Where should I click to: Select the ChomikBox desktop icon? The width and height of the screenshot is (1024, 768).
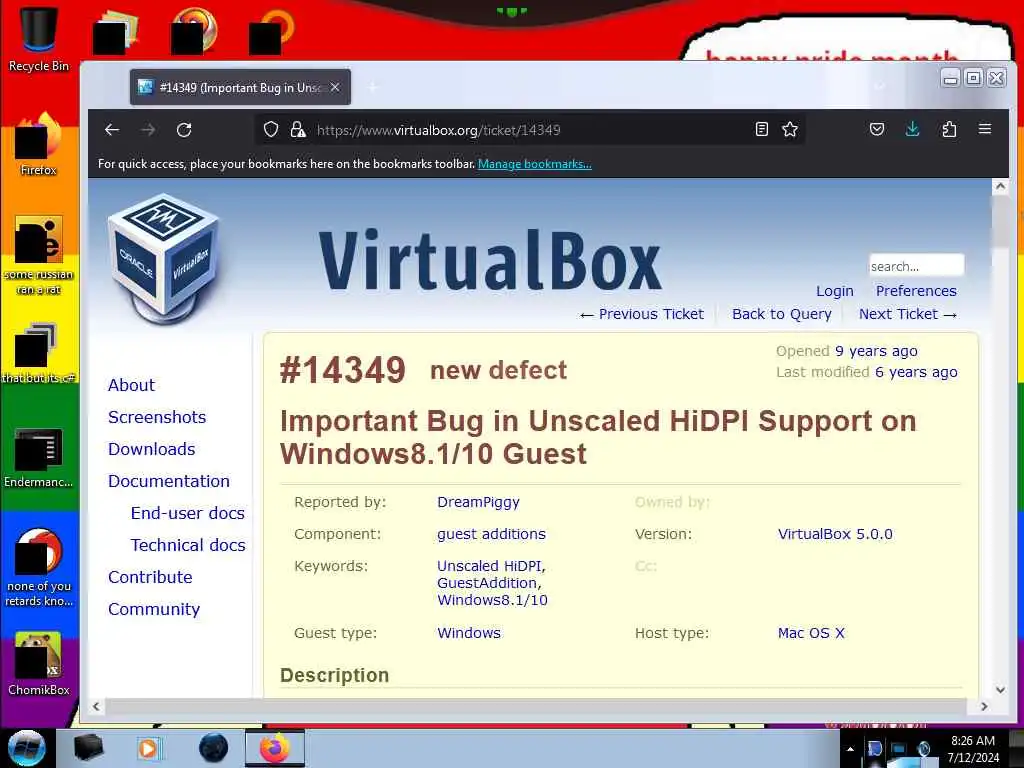coord(39,664)
